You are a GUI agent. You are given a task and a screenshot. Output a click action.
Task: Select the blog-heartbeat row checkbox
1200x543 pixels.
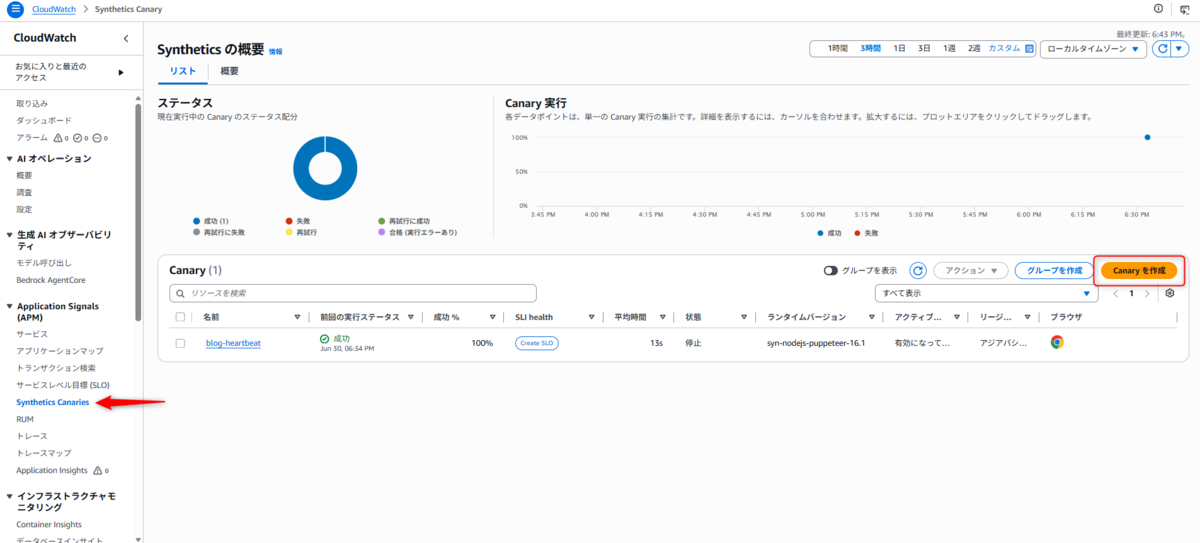pos(180,343)
